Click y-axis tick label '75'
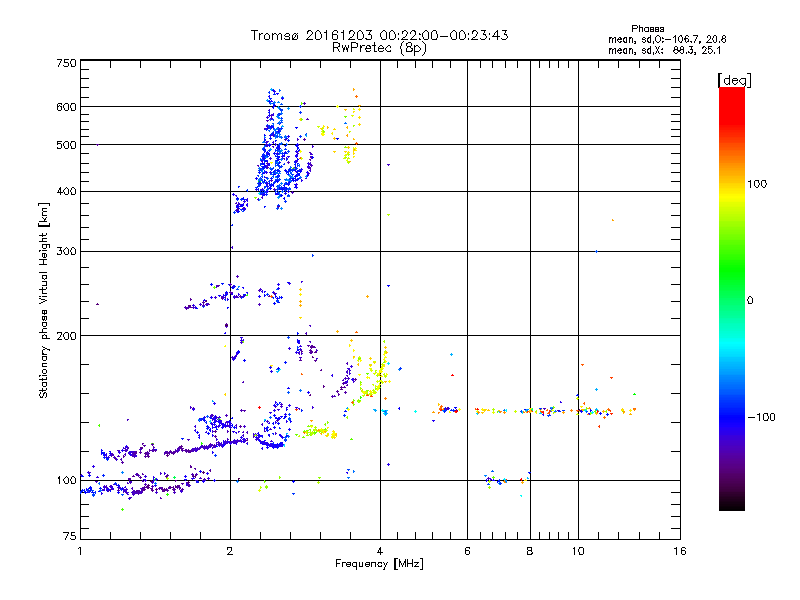The width and height of the screenshot is (800, 600). (x=70, y=536)
